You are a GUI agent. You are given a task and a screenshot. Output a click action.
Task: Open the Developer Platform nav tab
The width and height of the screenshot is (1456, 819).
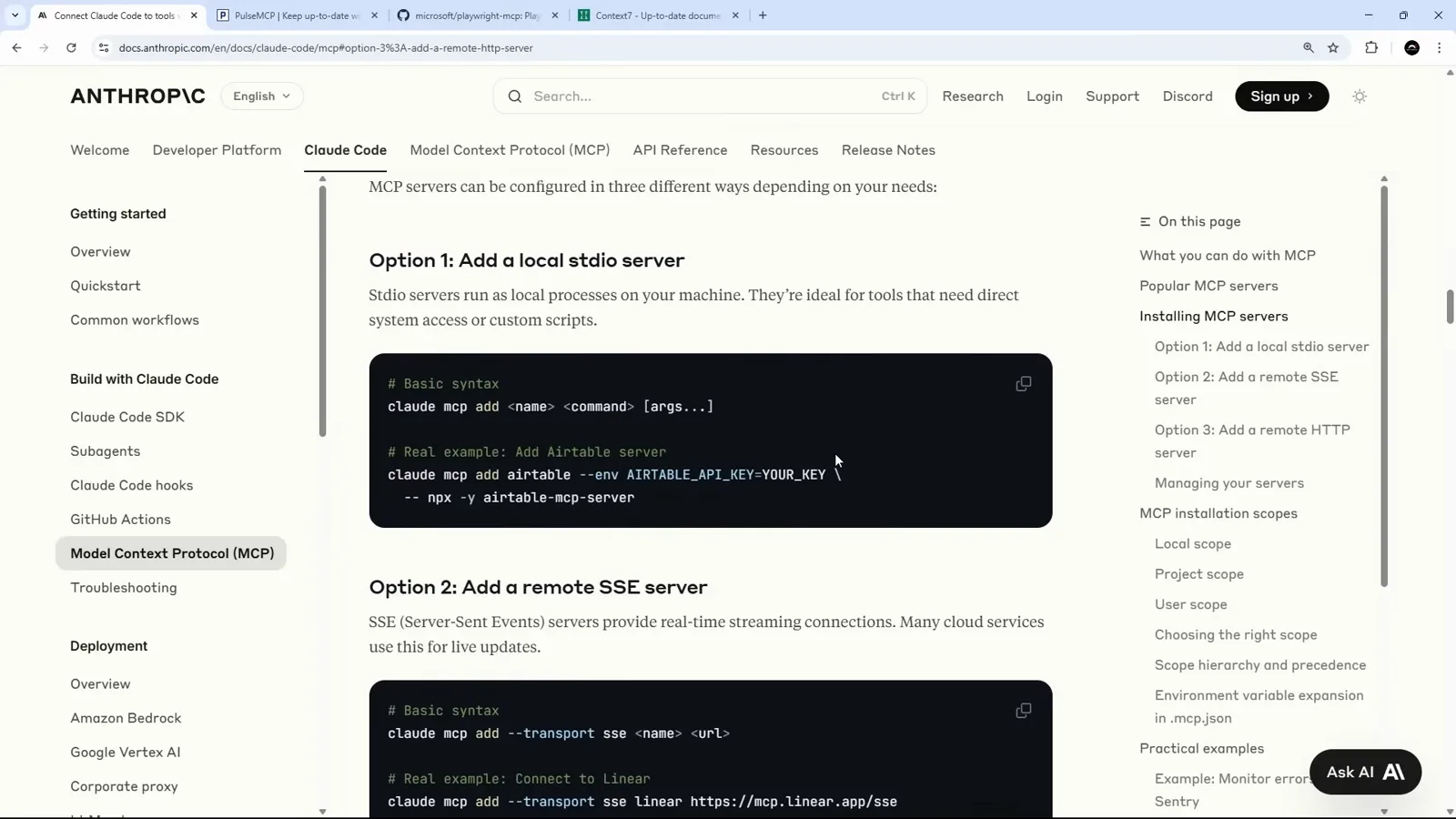click(x=217, y=150)
